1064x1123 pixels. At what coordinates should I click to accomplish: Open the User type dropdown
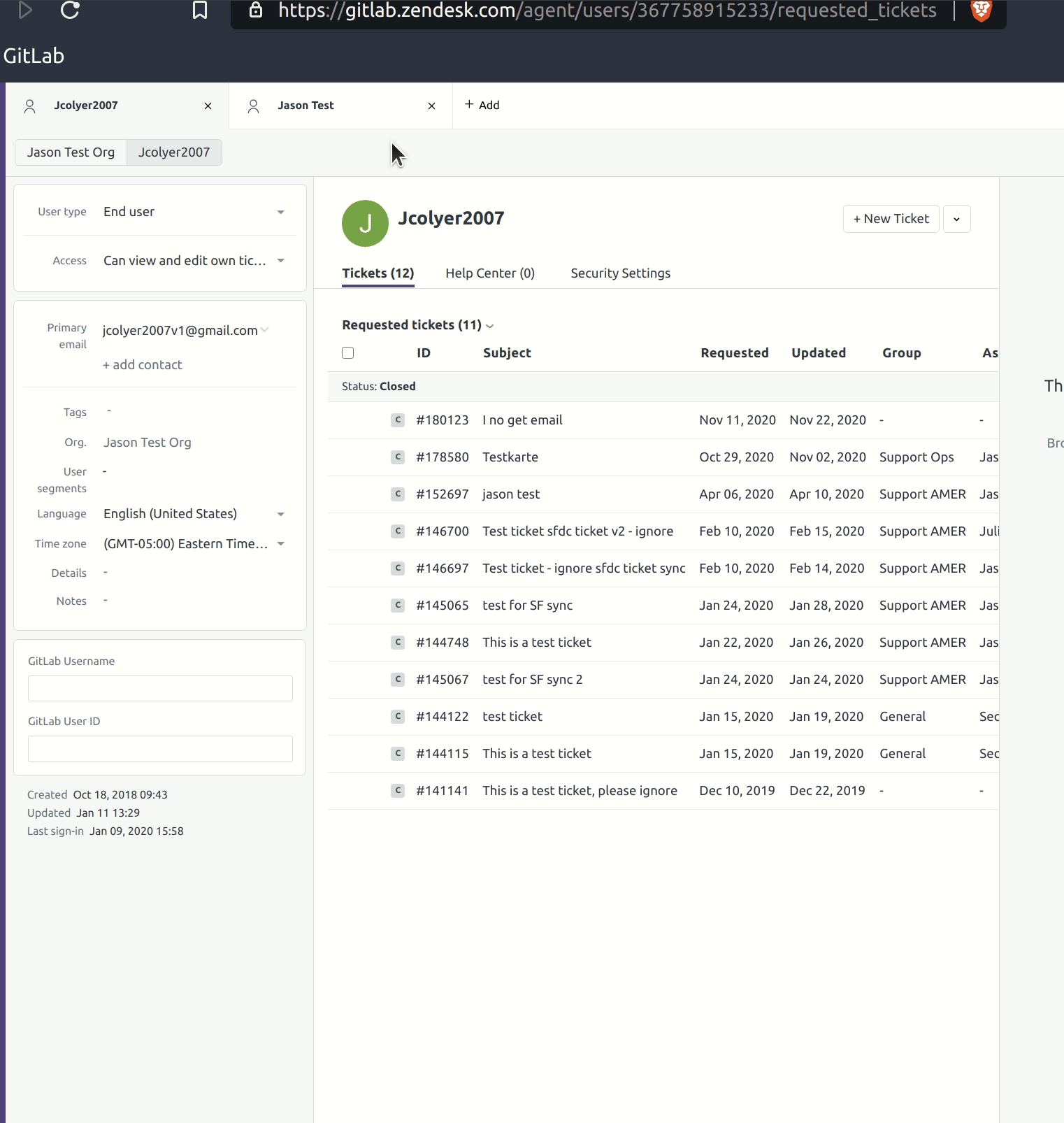[280, 212]
